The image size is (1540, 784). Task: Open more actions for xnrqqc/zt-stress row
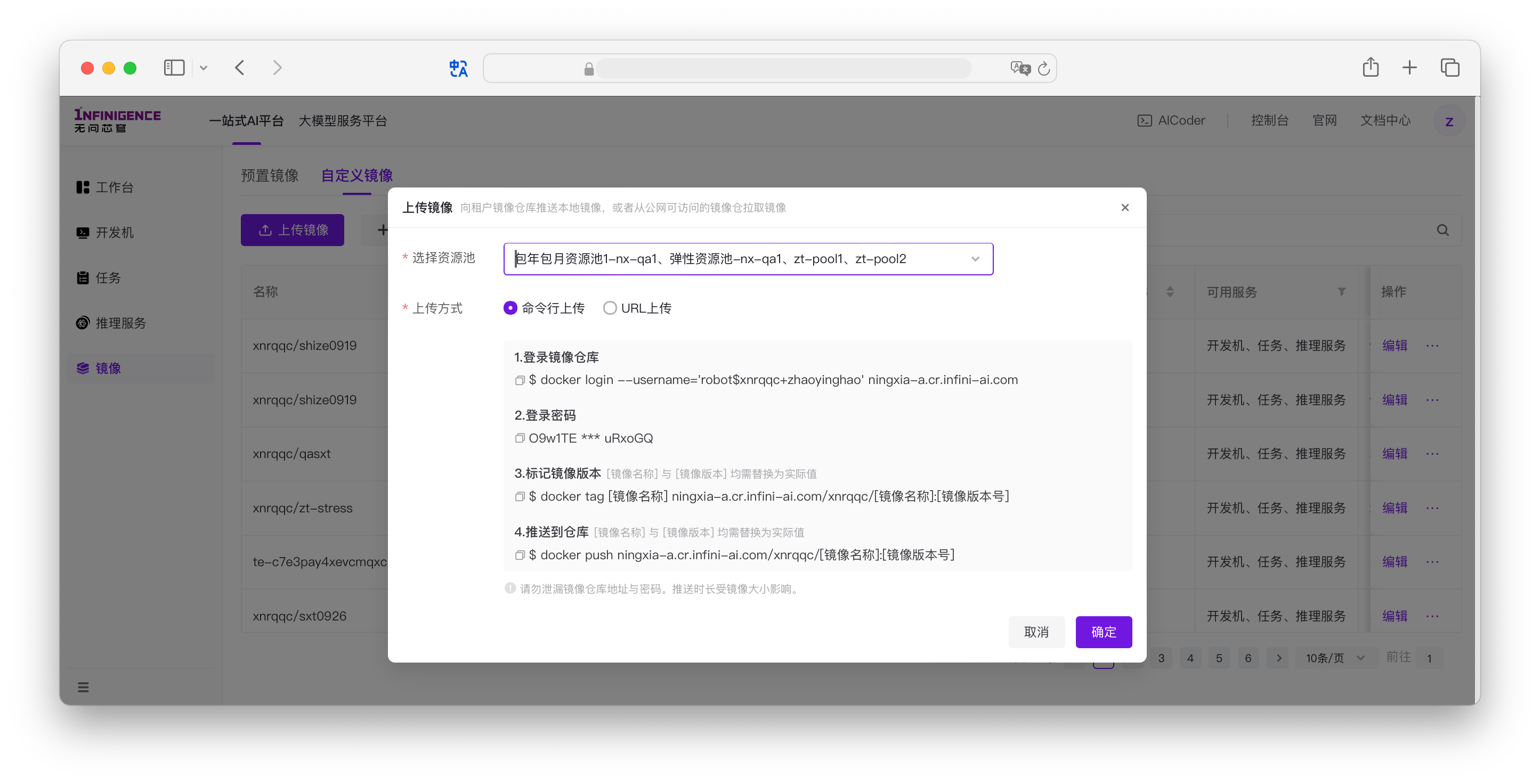pyautogui.click(x=1432, y=508)
